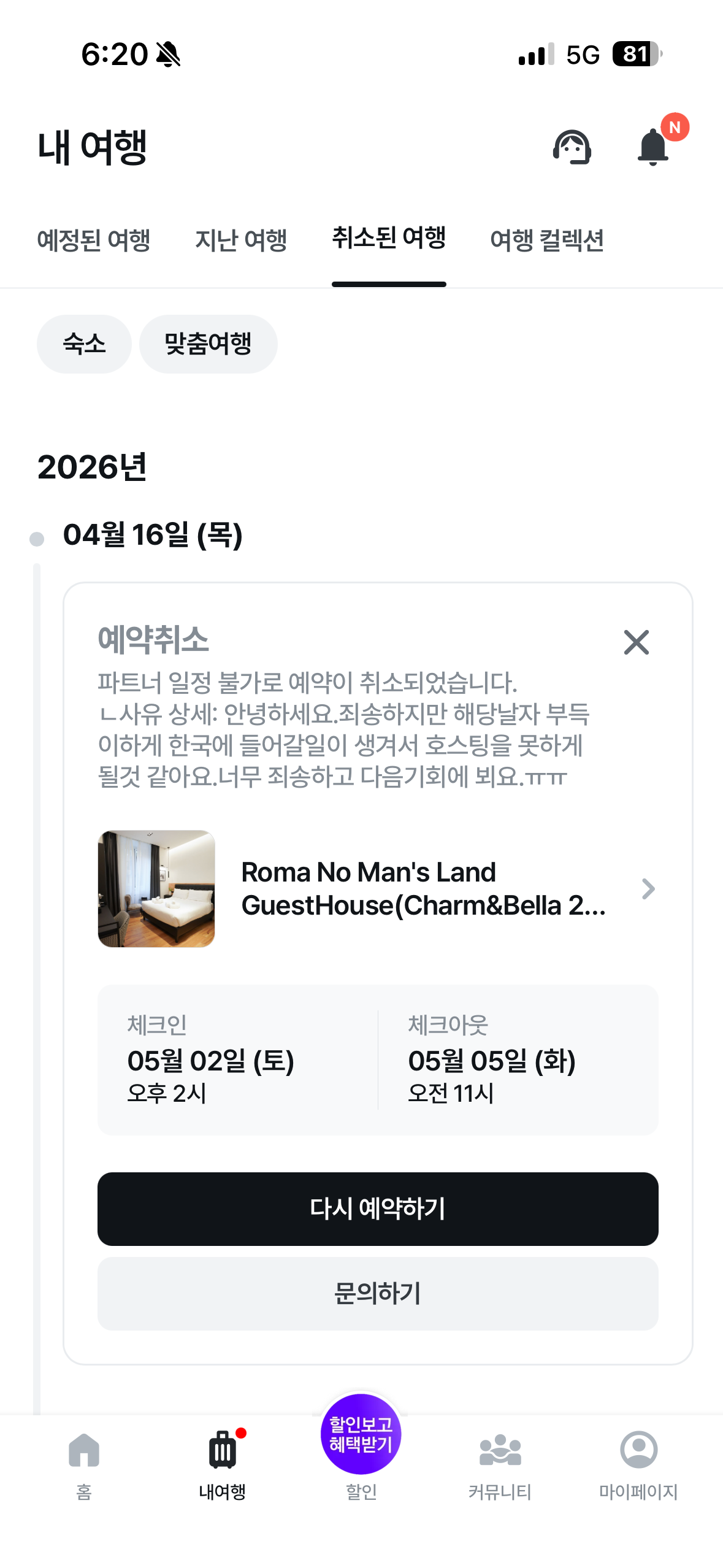Dismiss the 예약취소 cancellation card

tap(636, 642)
